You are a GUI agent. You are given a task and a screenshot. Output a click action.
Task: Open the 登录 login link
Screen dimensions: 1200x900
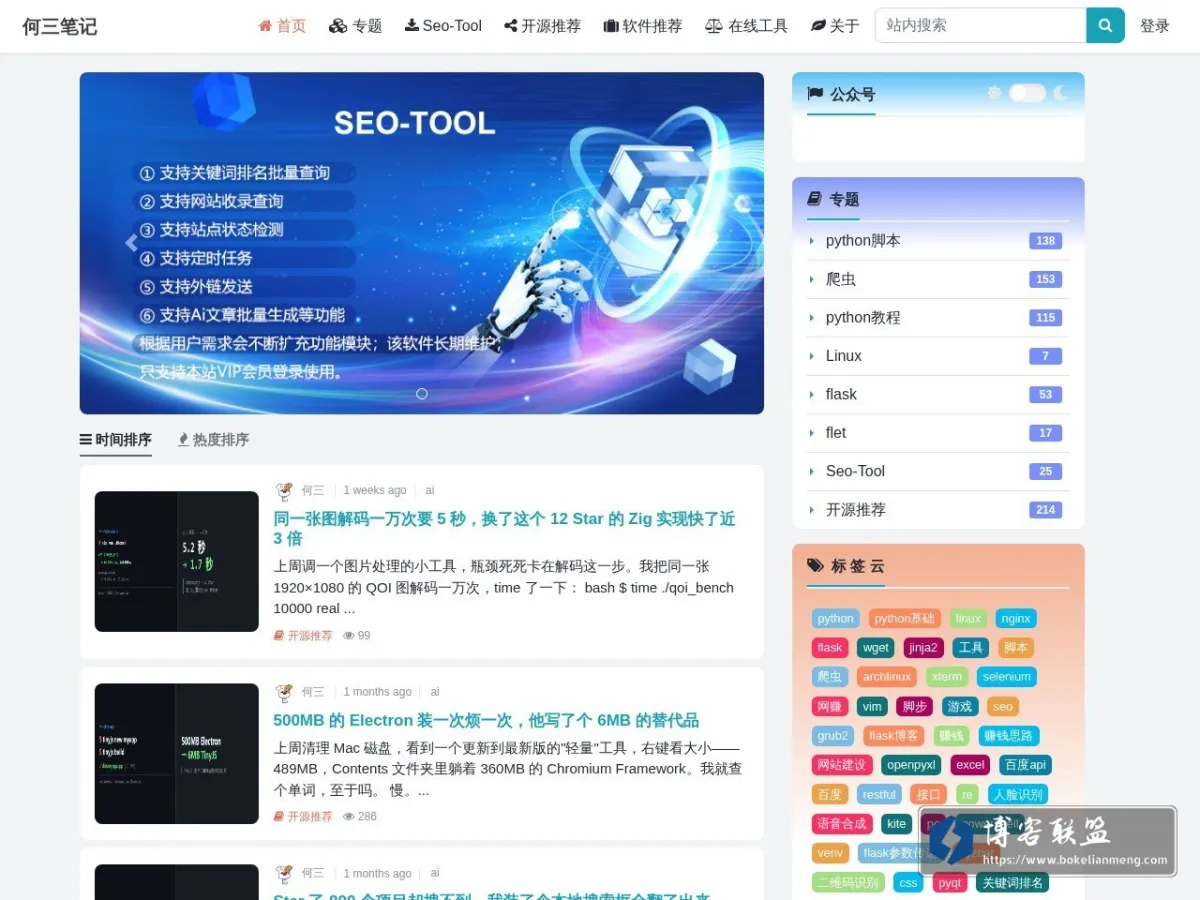coord(1155,26)
